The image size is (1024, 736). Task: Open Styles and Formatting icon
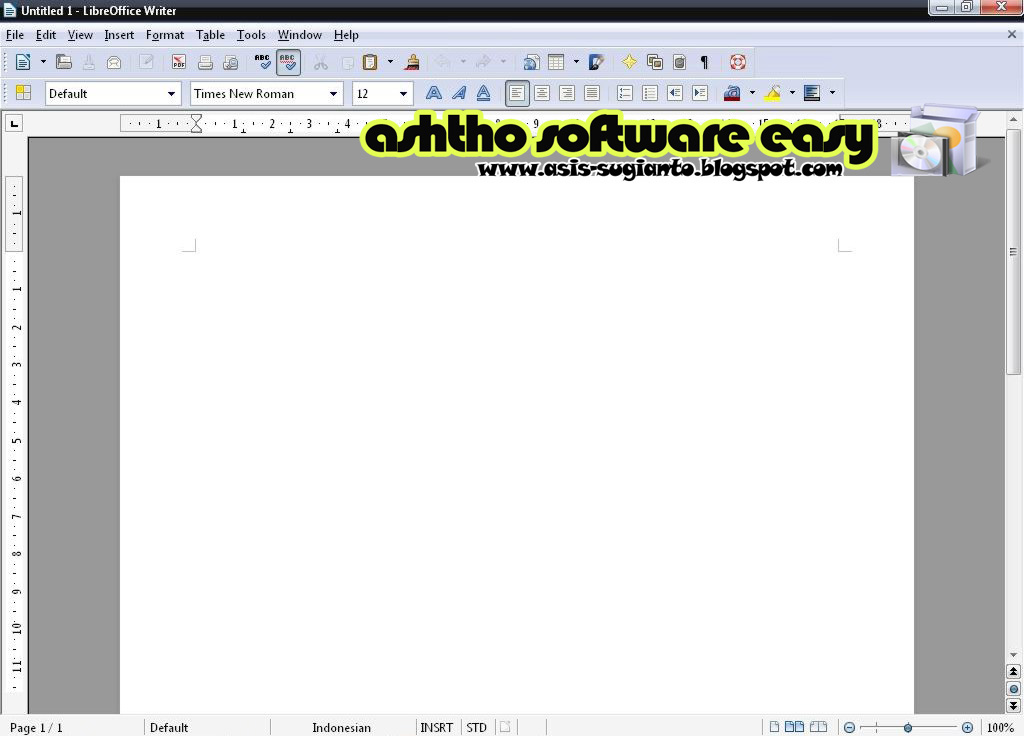[24, 93]
